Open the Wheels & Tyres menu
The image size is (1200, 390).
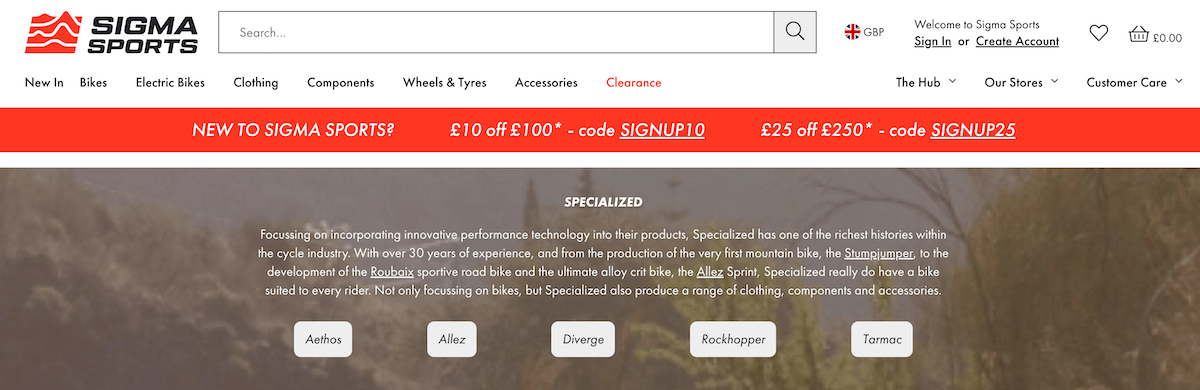click(445, 82)
